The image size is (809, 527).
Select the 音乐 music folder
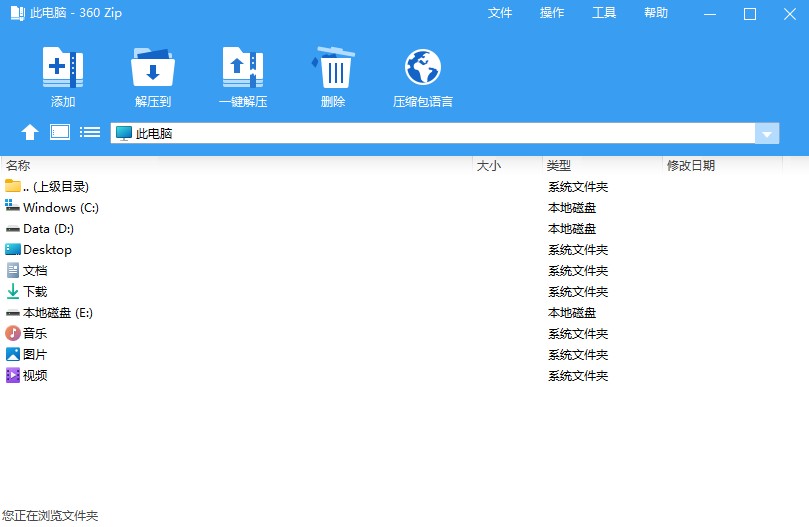click(35, 334)
